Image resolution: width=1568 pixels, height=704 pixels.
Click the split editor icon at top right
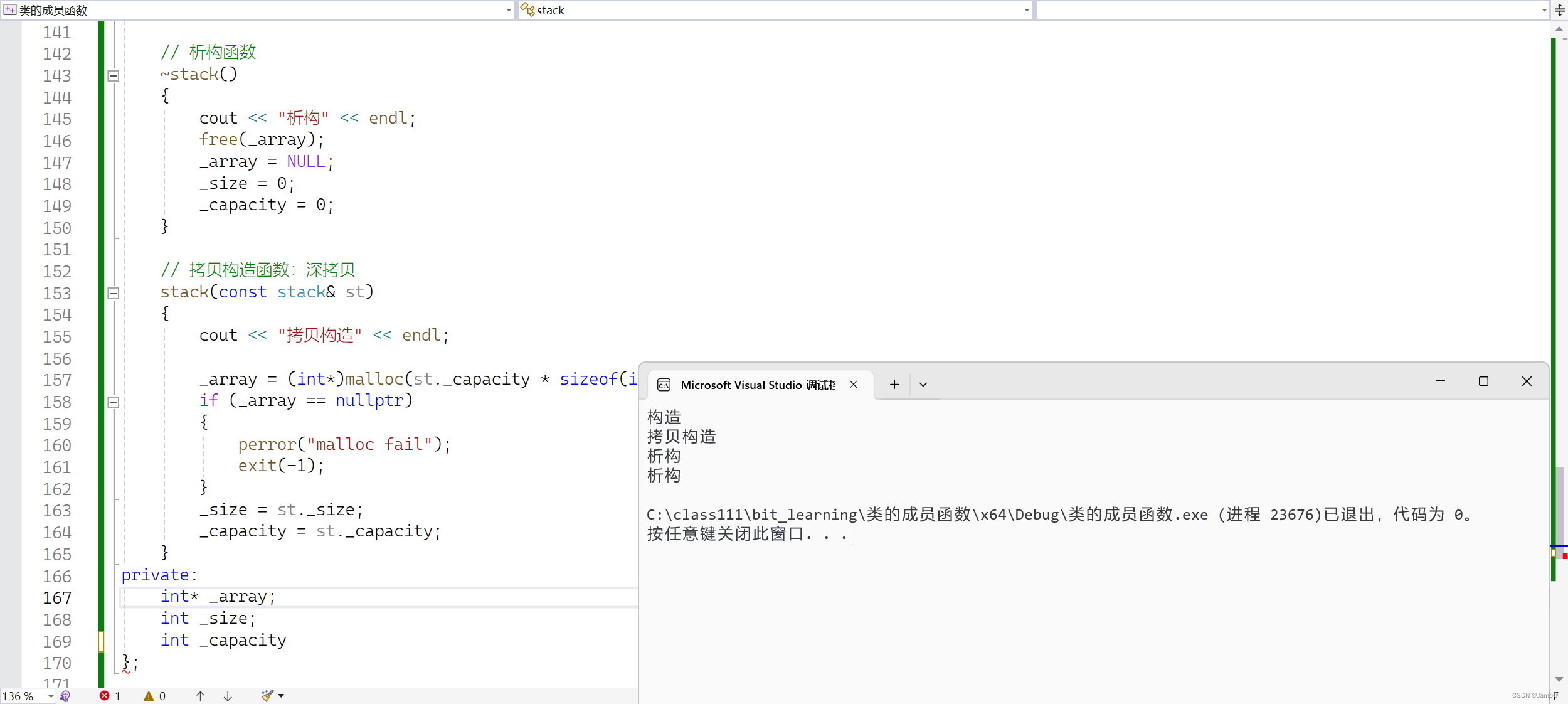click(1559, 10)
